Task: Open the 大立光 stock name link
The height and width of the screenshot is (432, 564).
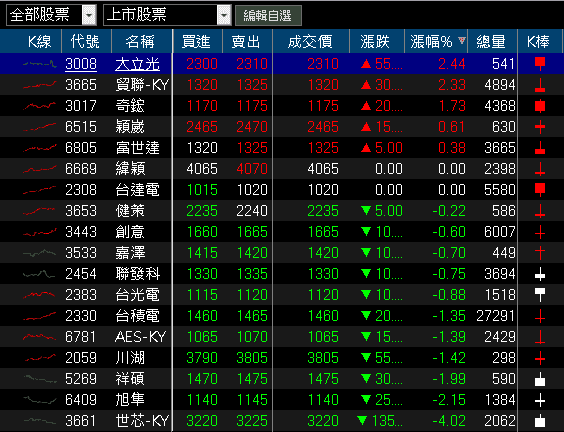Action: pos(137,64)
